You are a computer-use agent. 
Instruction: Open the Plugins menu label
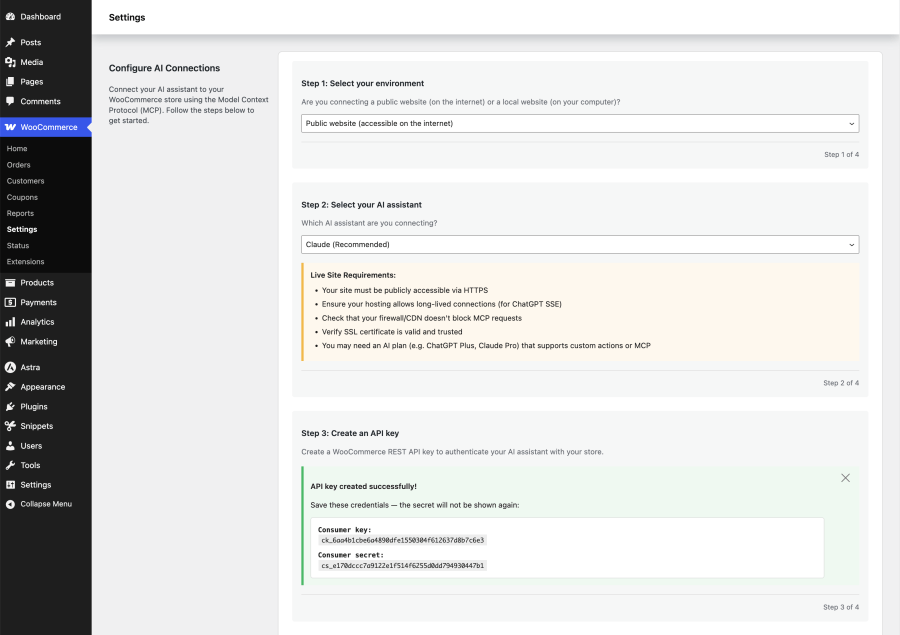click(x=34, y=406)
